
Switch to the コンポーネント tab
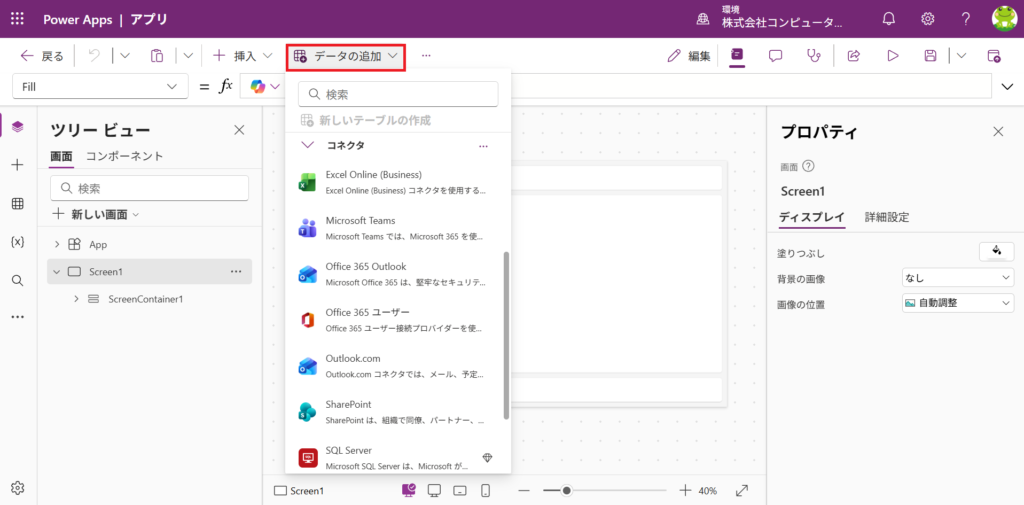point(125,156)
